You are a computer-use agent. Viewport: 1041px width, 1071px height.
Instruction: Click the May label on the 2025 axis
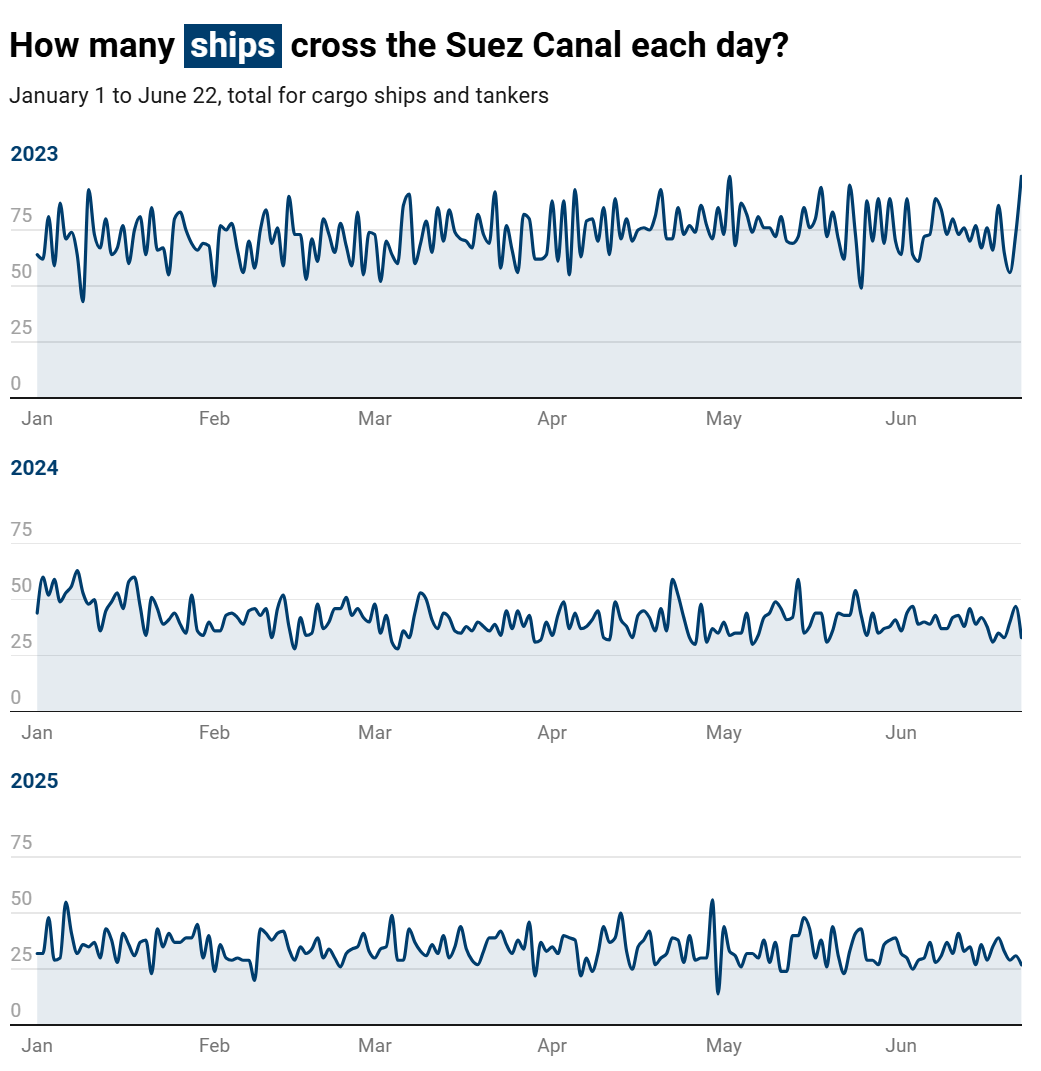click(x=723, y=1046)
